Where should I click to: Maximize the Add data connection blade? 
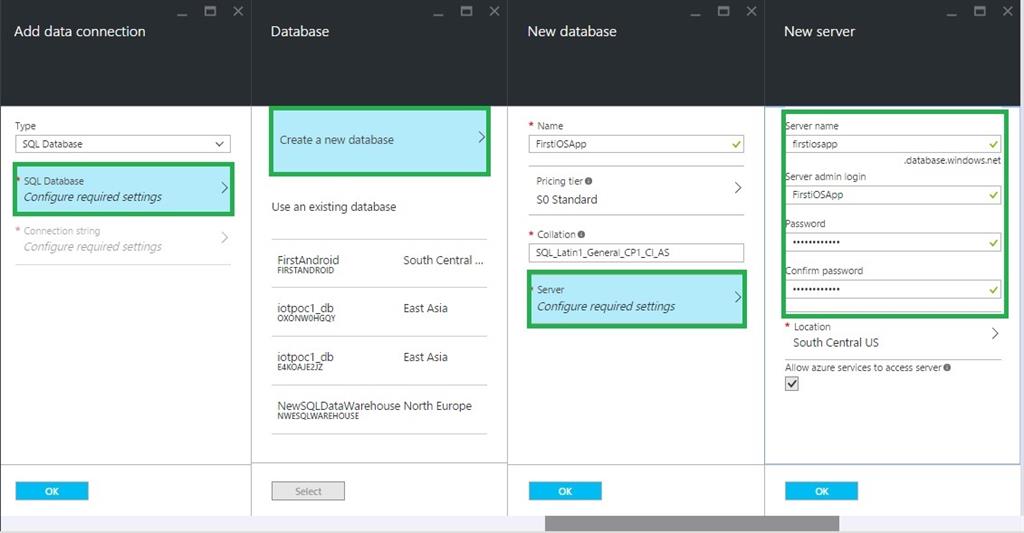pos(210,11)
